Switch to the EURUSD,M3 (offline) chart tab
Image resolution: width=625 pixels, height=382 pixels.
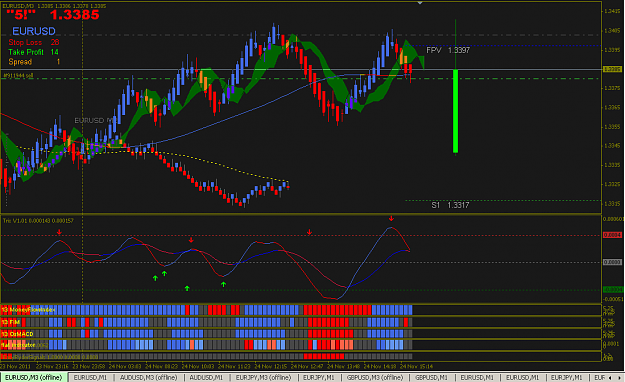33,377
